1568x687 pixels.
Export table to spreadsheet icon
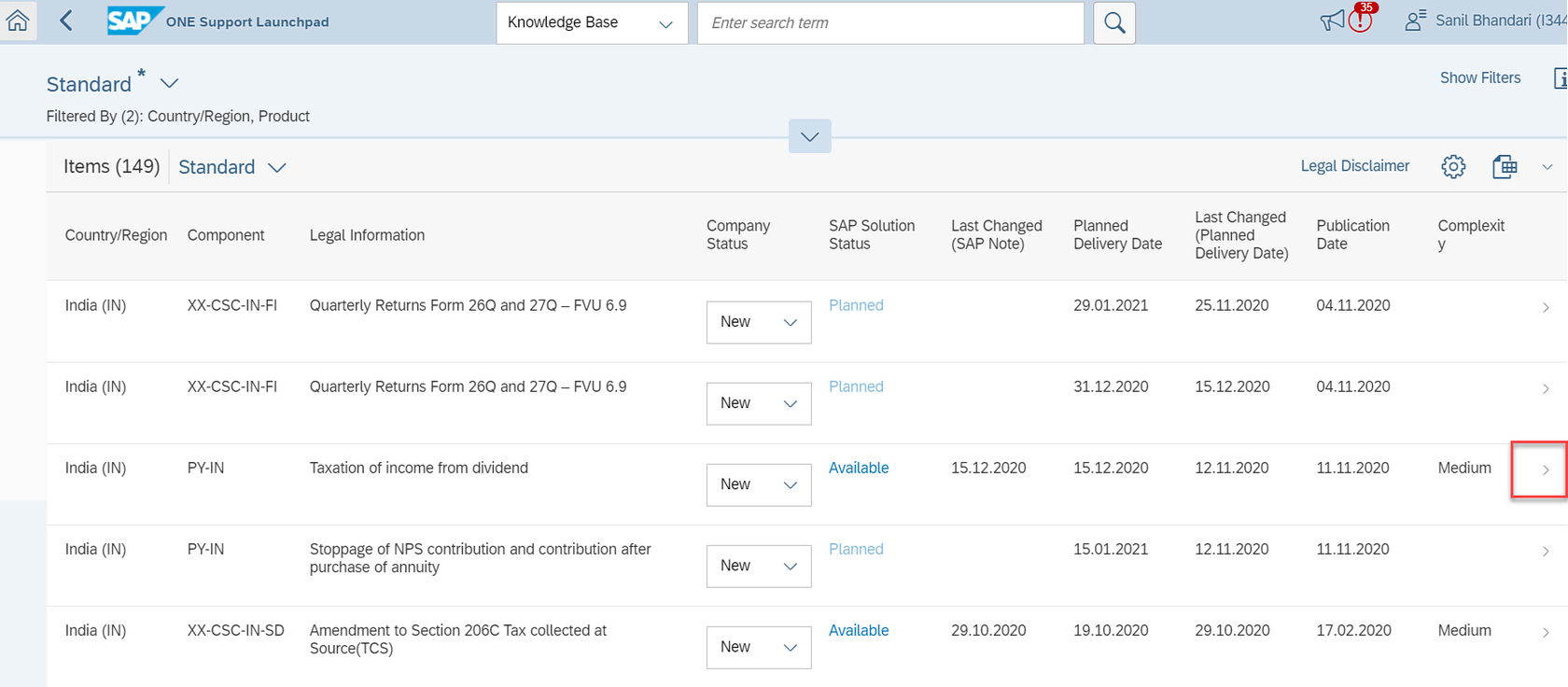tap(1505, 166)
